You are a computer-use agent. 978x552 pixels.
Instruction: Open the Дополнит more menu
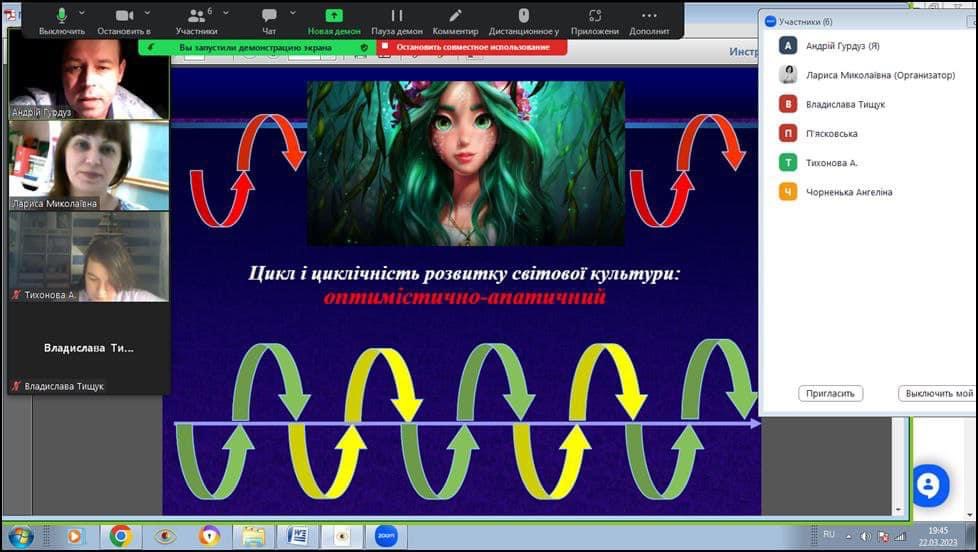click(649, 21)
